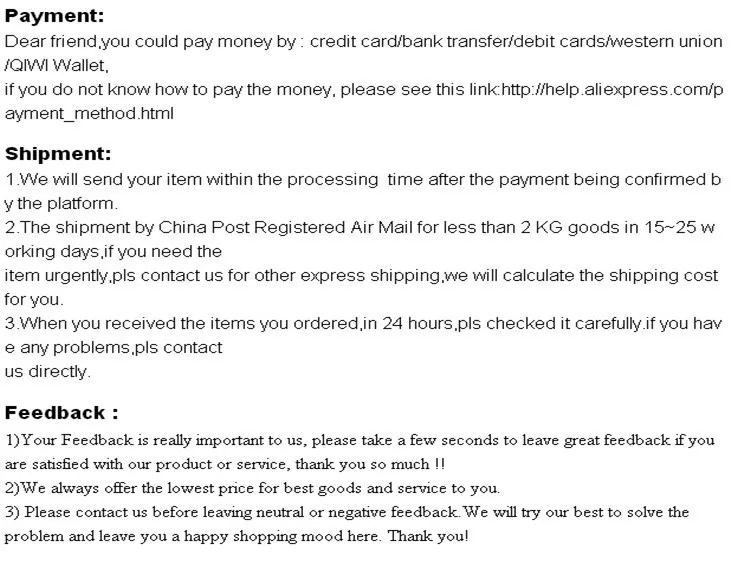The width and height of the screenshot is (750, 564).
Task: Click shipment item 1 'We will send' line
Action: pyautogui.click(x=363, y=179)
